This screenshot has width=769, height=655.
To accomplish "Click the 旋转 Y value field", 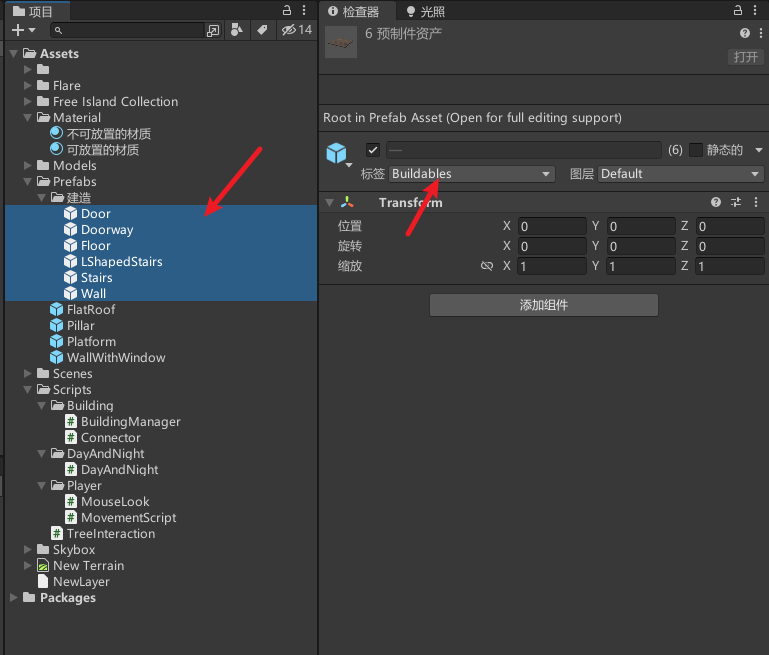I will [641, 246].
